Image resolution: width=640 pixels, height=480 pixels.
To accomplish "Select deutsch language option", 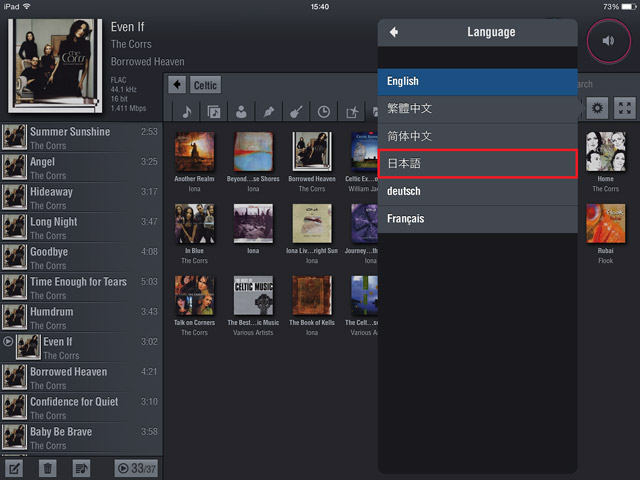I will click(x=477, y=191).
